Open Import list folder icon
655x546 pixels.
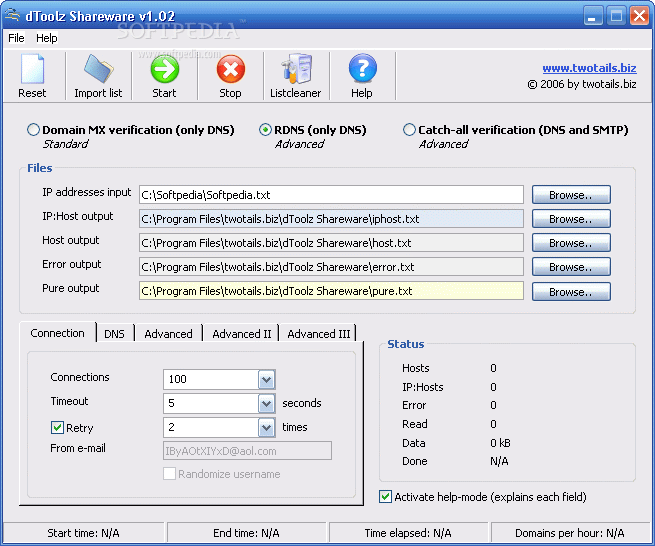pos(98,68)
